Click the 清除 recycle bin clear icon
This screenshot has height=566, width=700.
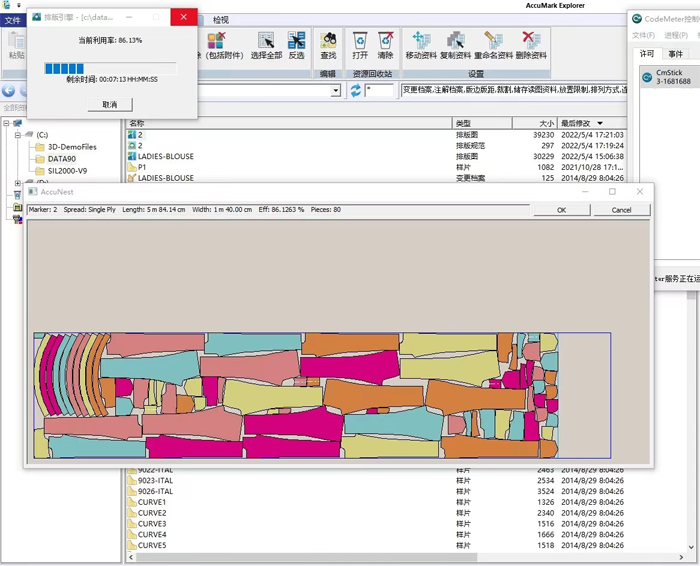click(386, 40)
